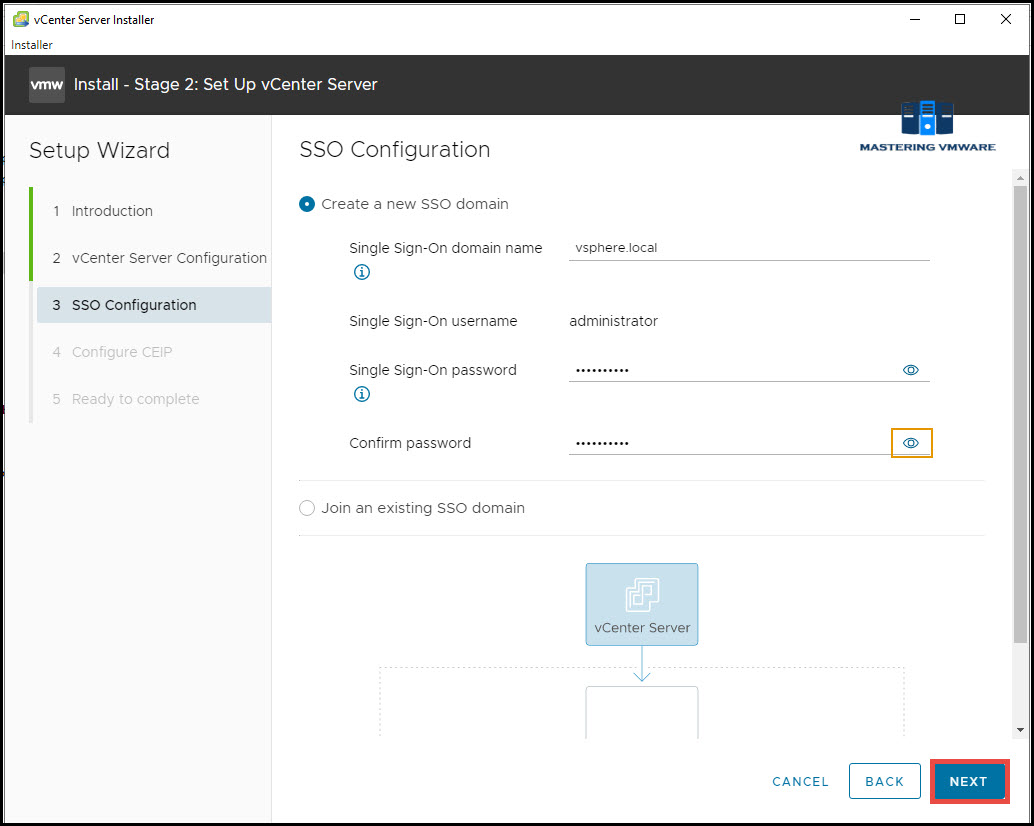Image resolution: width=1034 pixels, height=826 pixels.
Task: Click the vmw logo in the header
Action: coord(47,85)
